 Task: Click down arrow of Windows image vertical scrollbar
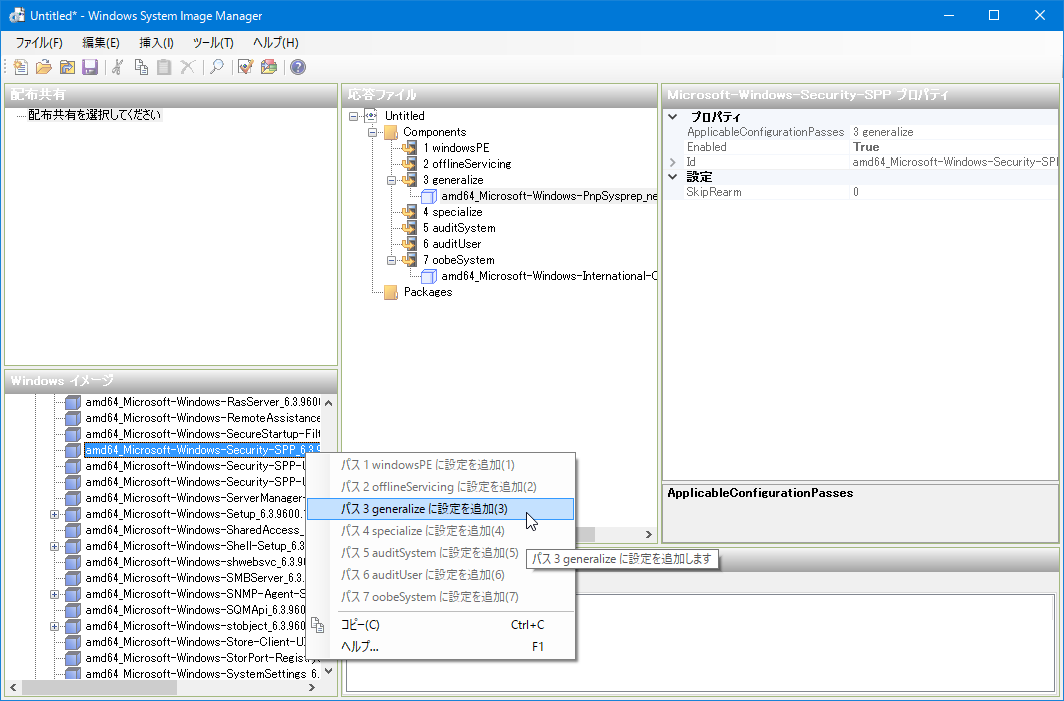[328, 671]
